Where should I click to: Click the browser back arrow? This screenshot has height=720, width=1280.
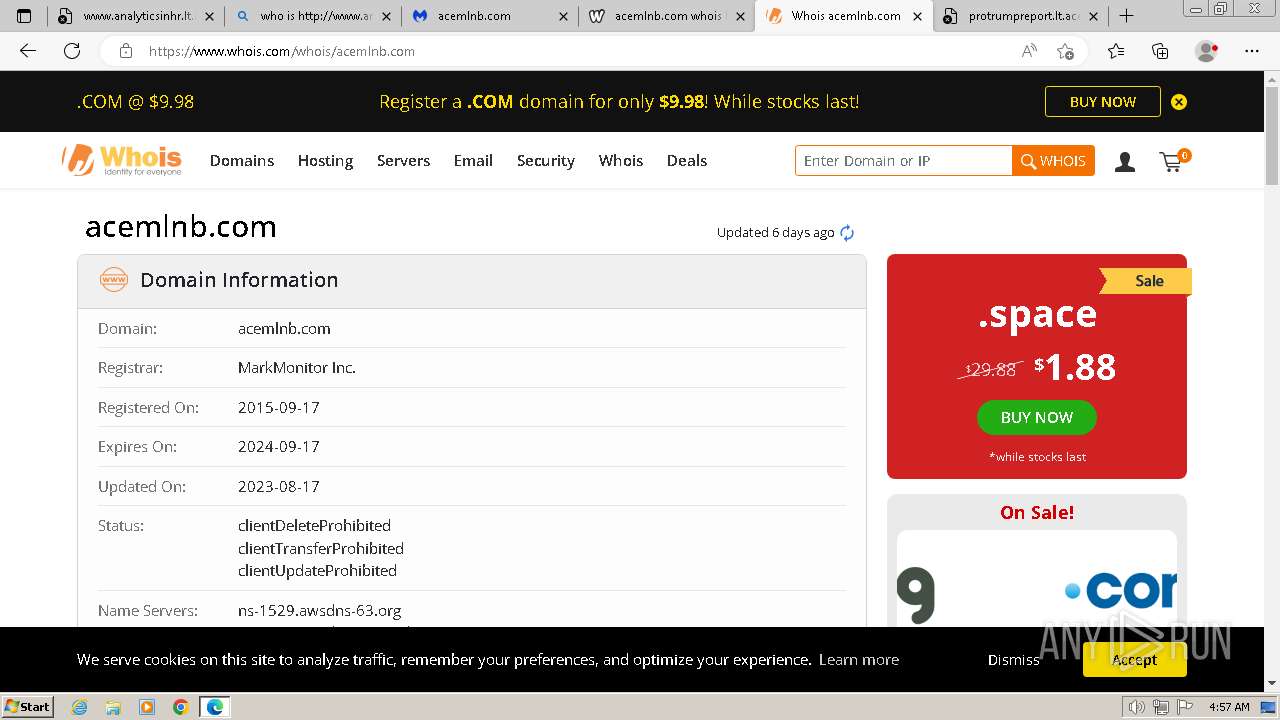(x=28, y=51)
